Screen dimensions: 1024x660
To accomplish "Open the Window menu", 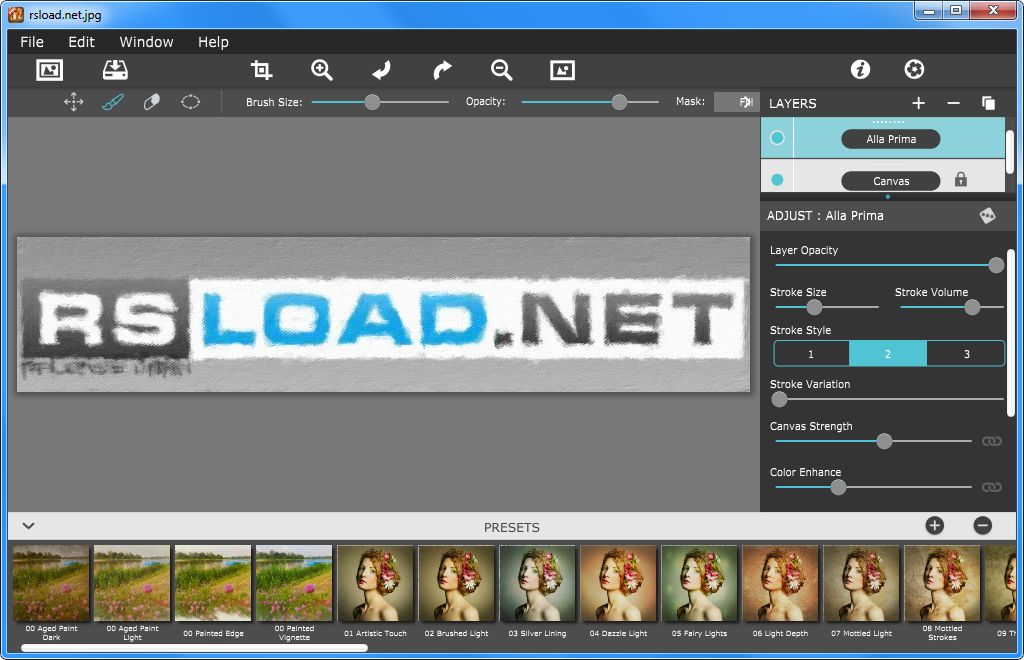I will (x=146, y=42).
